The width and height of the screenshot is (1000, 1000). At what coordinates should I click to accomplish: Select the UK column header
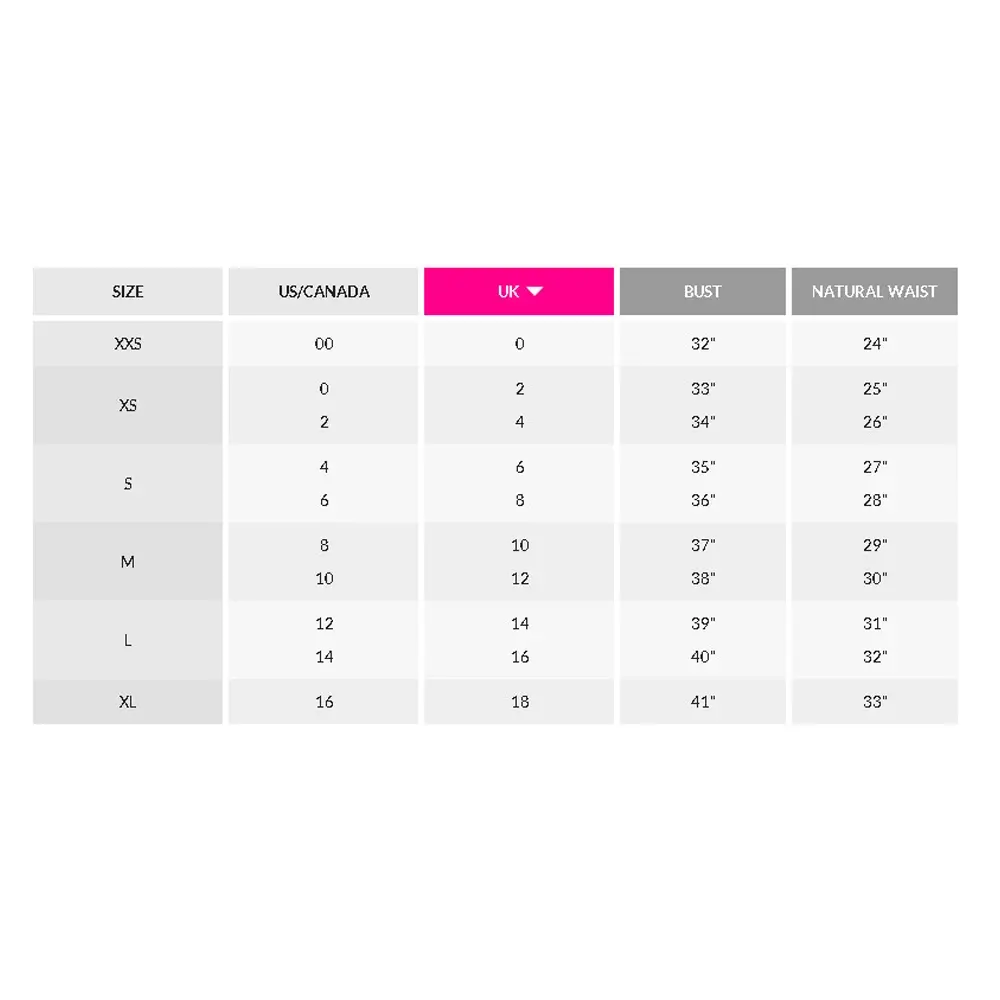click(x=518, y=291)
